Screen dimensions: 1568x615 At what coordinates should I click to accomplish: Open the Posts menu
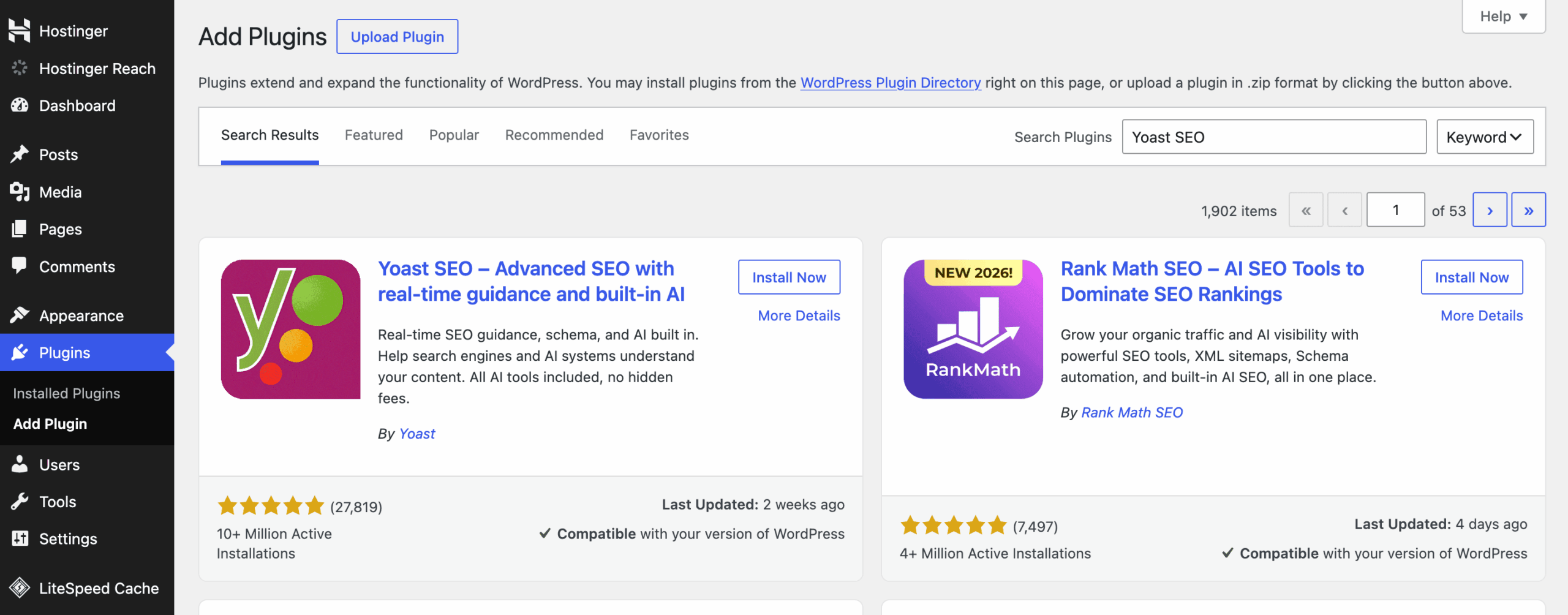coord(87,154)
